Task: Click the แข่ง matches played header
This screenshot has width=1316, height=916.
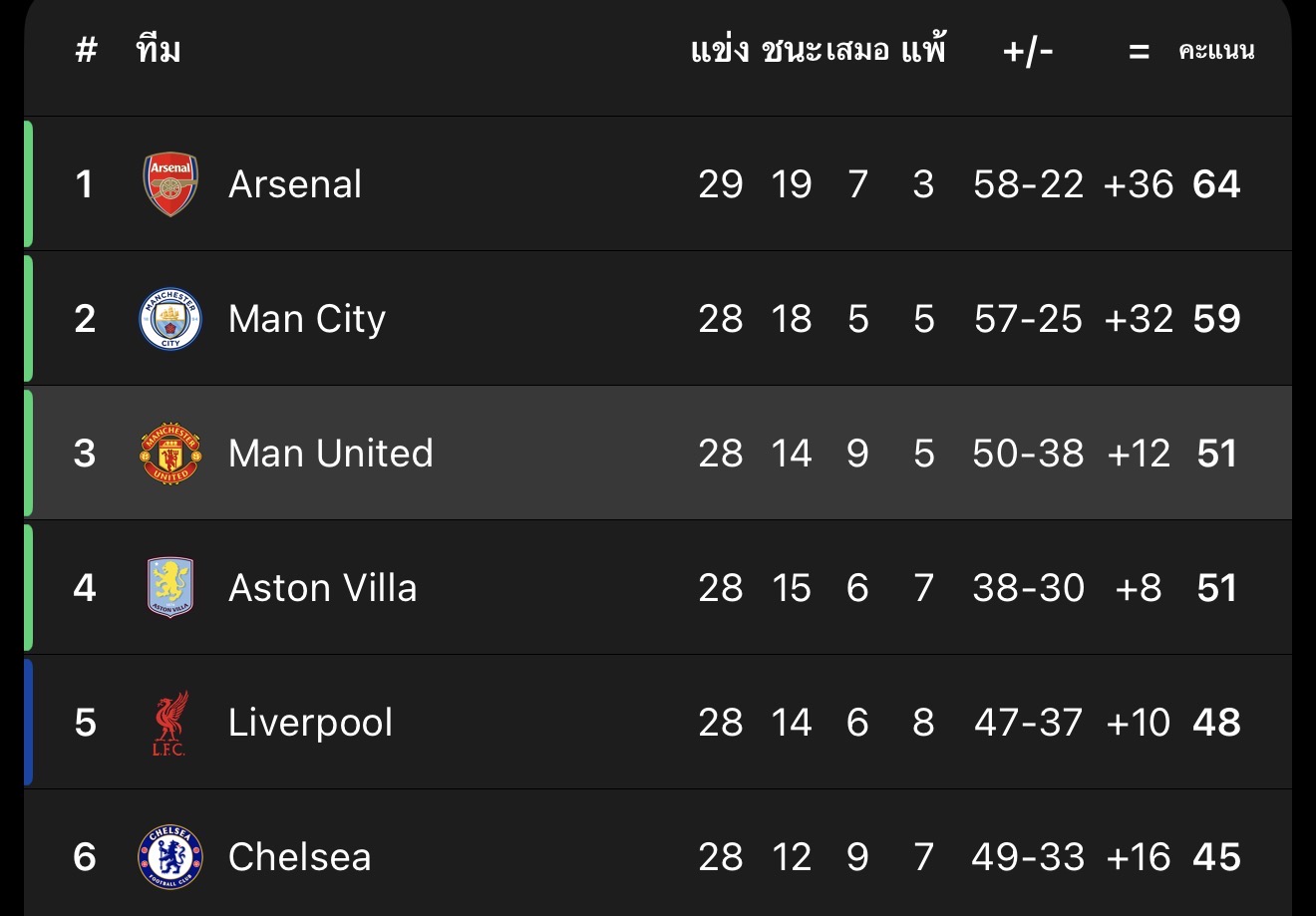Action: (720, 50)
